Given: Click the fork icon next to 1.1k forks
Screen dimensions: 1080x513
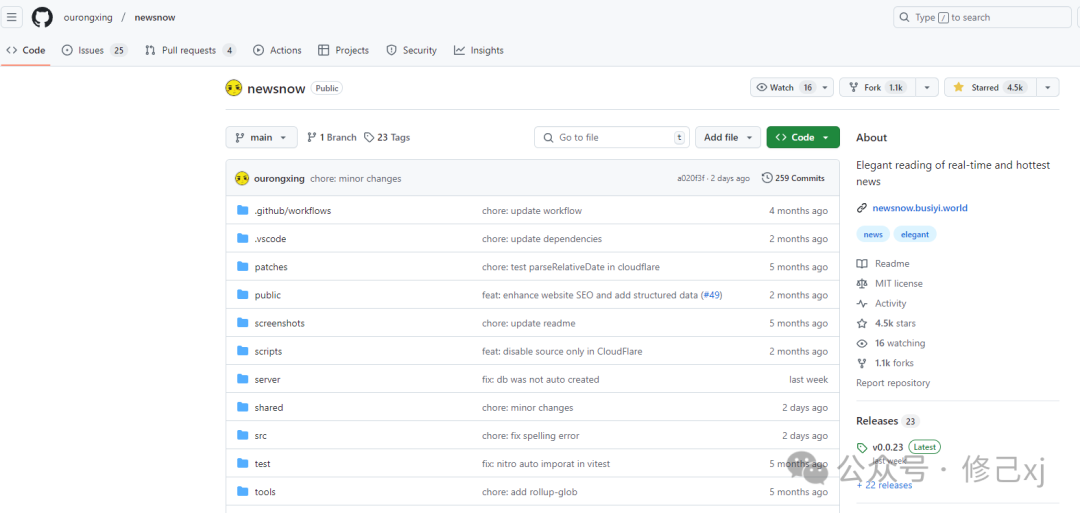Looking at the screenshot, I should pyautogui.click(x=862, y=363).
